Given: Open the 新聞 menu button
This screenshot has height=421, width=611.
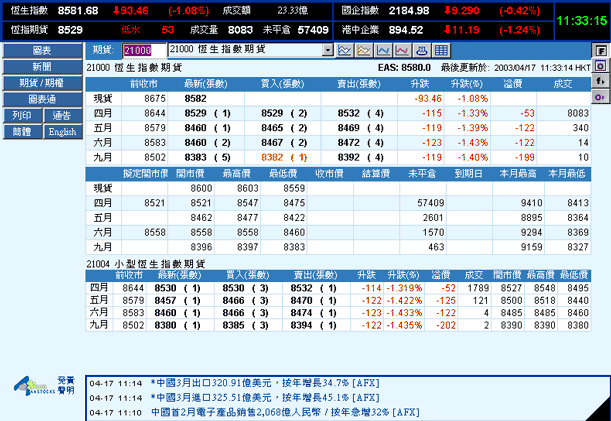Looking at the screenshot, I should [x=42, y=67].
